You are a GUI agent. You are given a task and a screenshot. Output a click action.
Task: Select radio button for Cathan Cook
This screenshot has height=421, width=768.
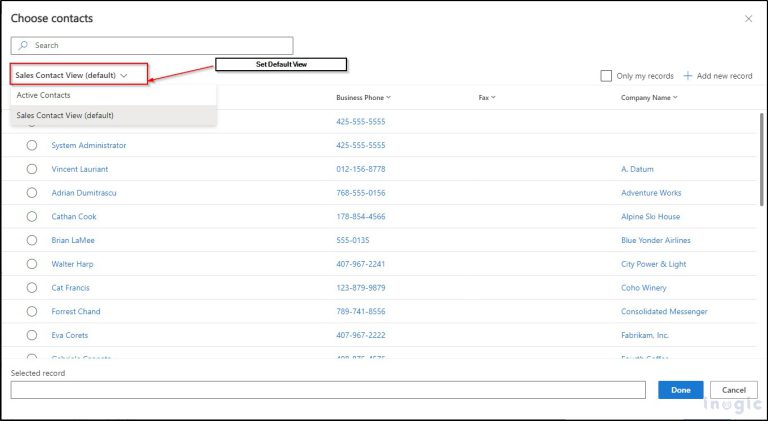pyautogui.click(x=32, y=216)
